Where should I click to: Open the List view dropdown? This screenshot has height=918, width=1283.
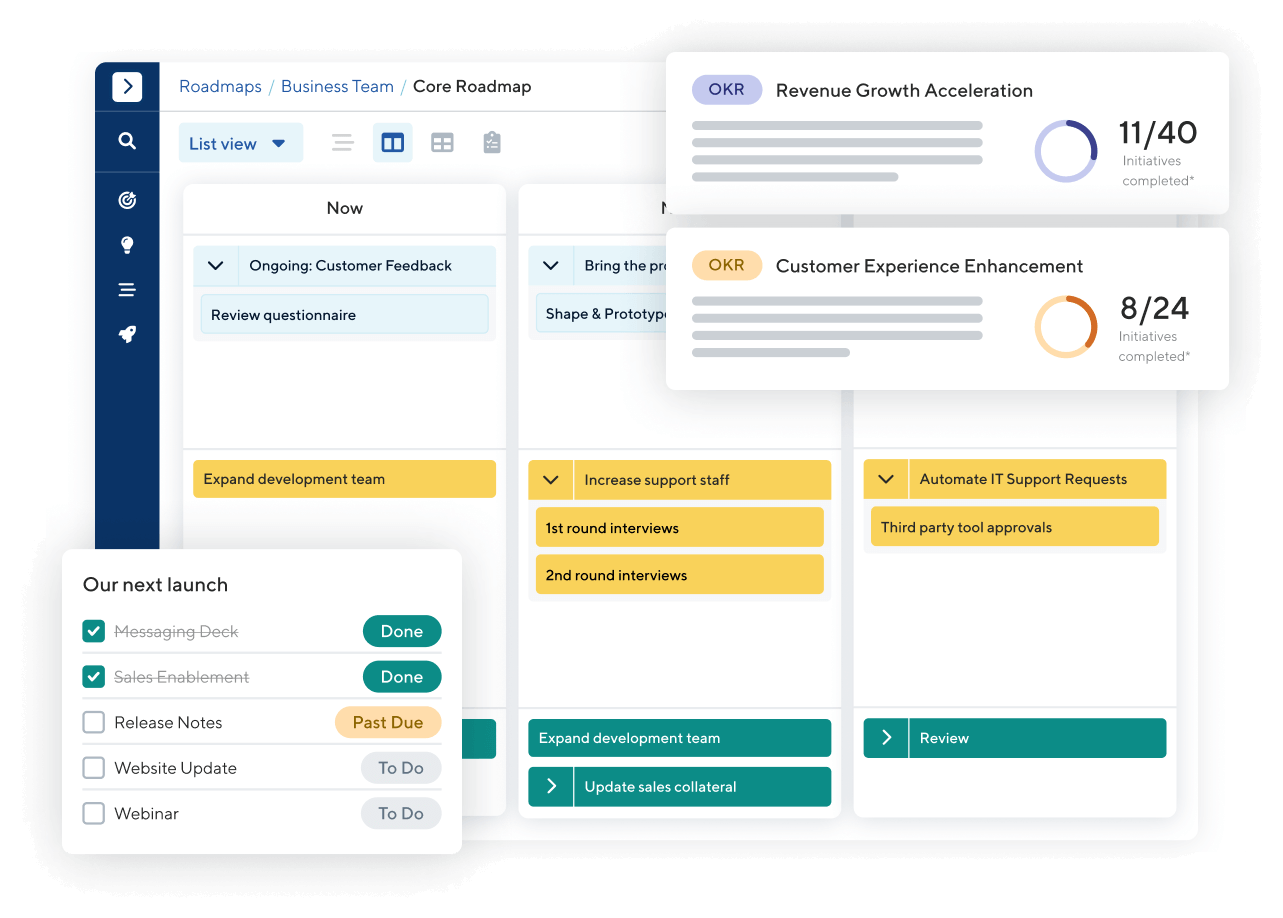[x=240, y=143]
